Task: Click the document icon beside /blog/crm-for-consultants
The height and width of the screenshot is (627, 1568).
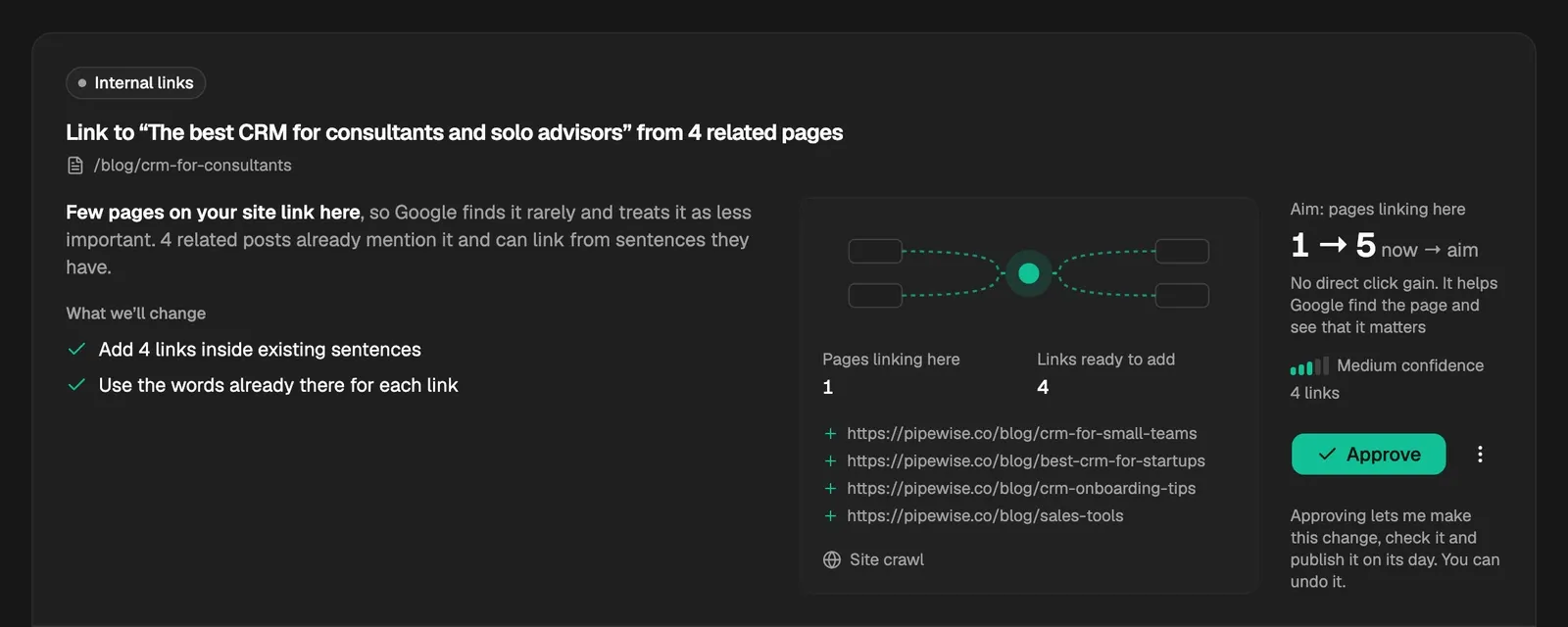Action: 75,166
